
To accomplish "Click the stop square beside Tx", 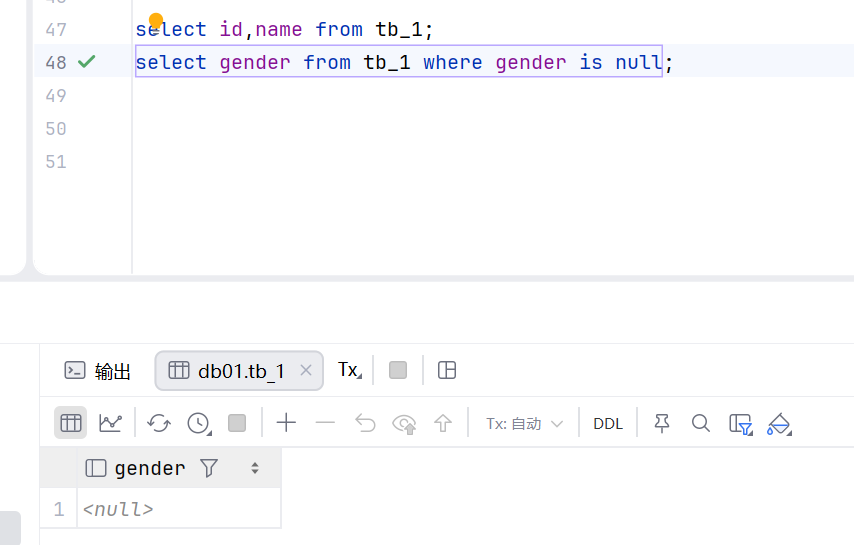I will point(398,370).
